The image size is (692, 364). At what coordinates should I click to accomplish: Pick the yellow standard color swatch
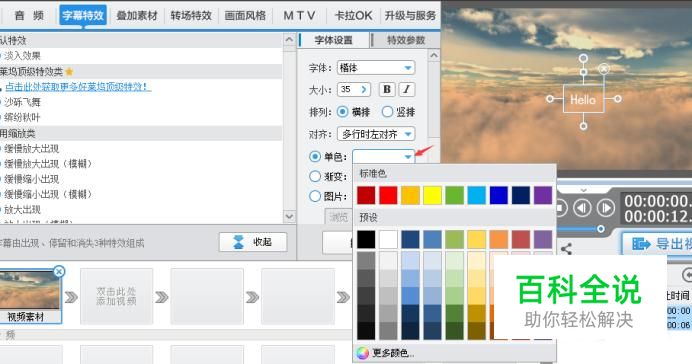432,195
